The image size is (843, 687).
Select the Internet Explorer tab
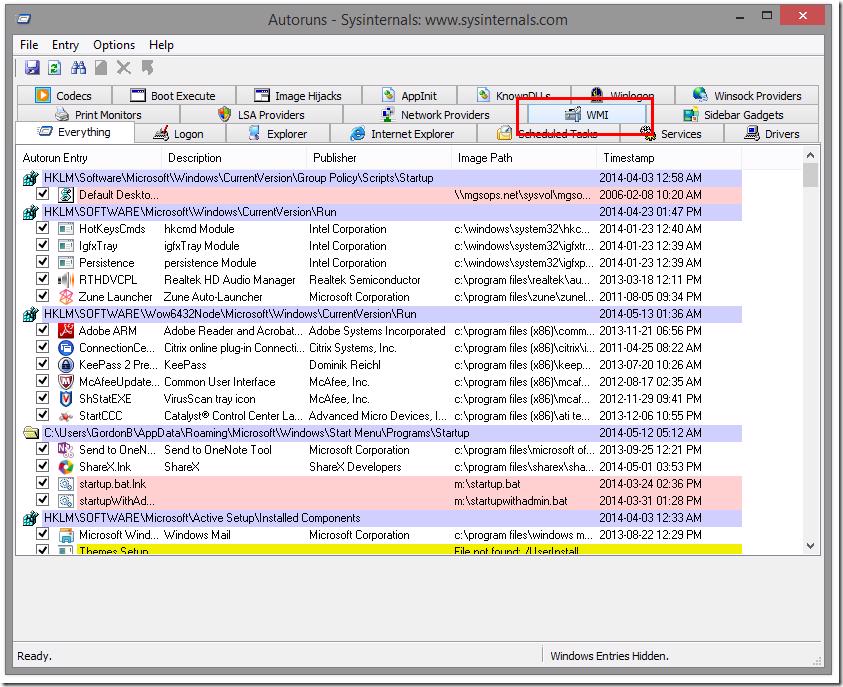click(x=403, y=134)
